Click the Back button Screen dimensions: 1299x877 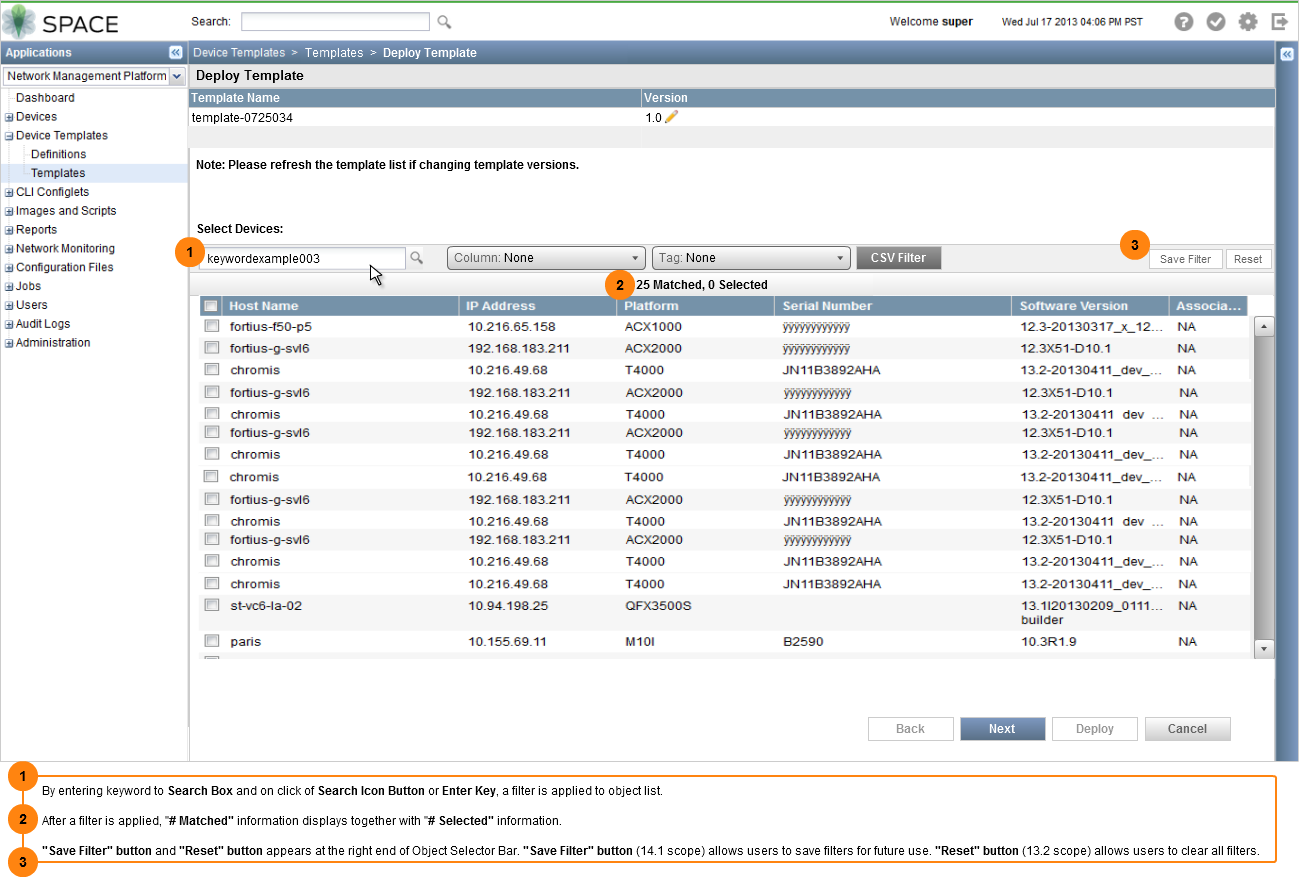[x=910, y=729]
